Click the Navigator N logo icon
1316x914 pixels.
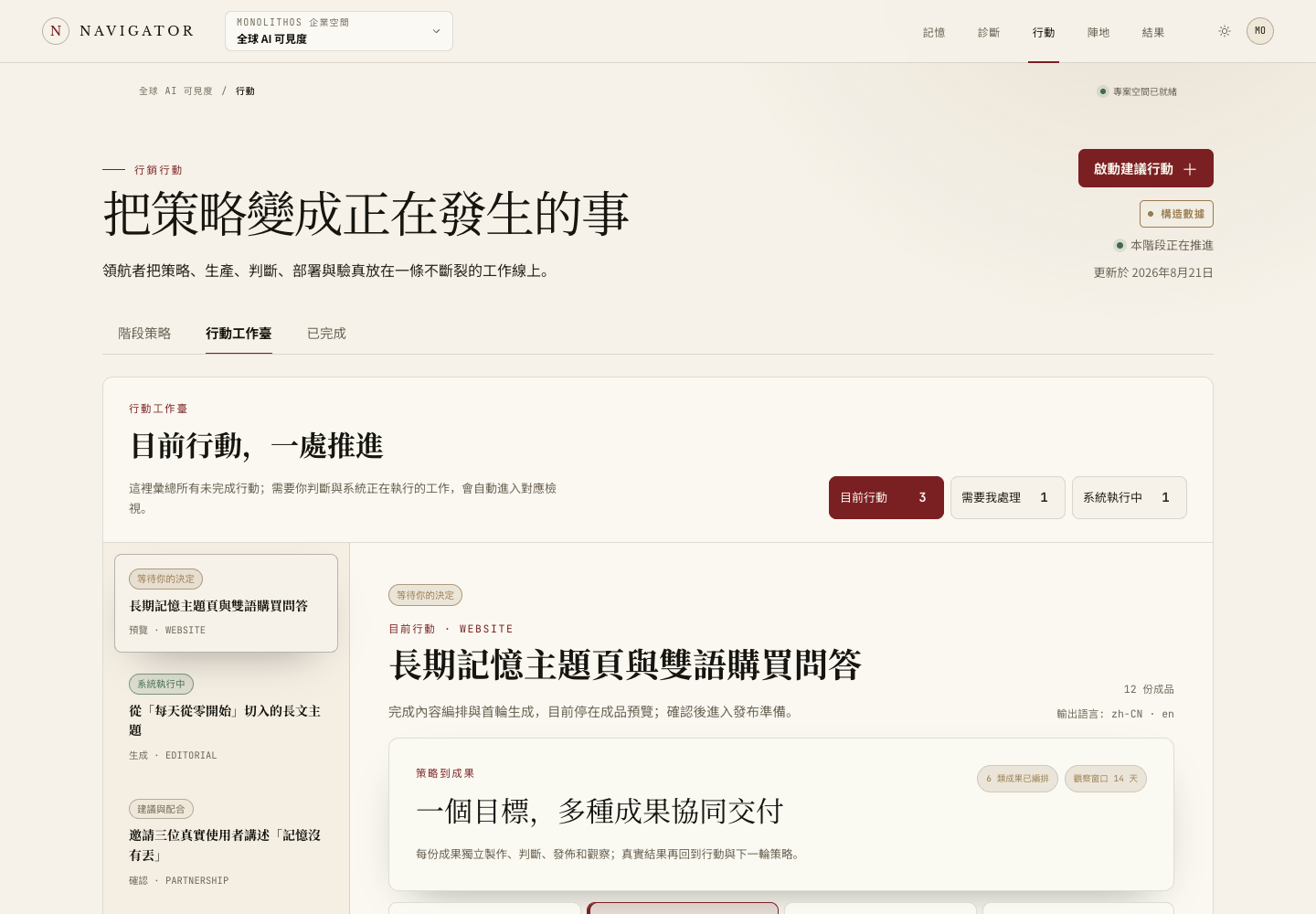[56, 31]
